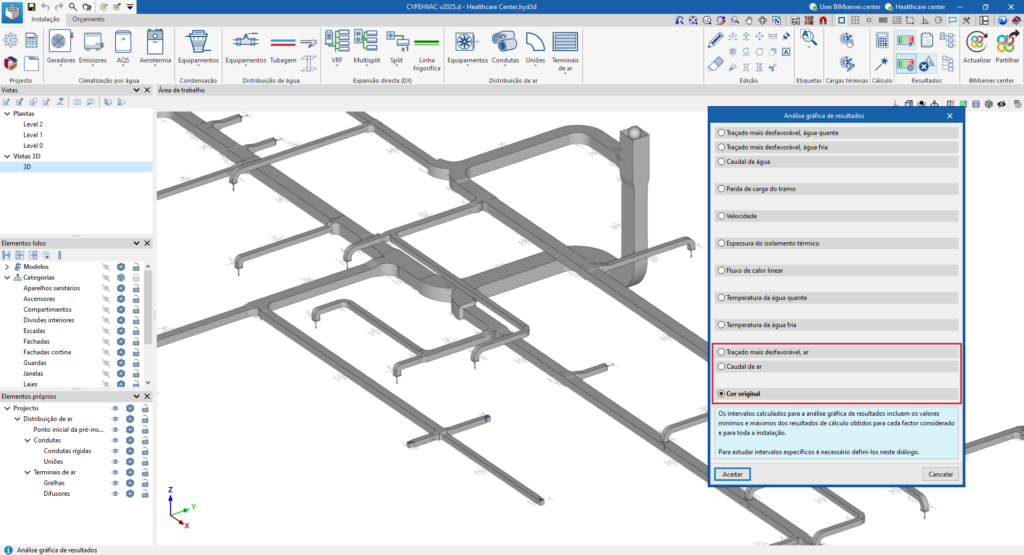Pick the Cor original option
This screenshot has height=555, width=1024.
[x=721, y=394]
